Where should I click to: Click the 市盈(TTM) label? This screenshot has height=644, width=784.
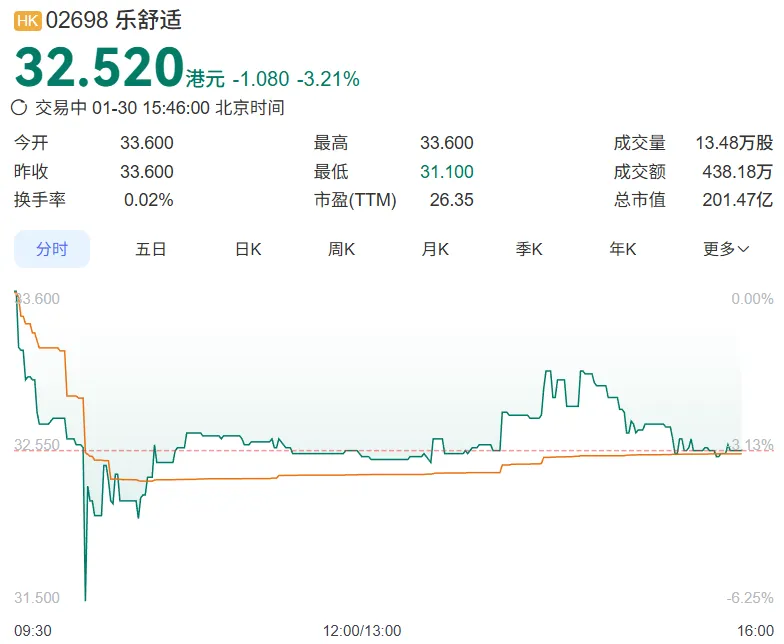[355, 200]
